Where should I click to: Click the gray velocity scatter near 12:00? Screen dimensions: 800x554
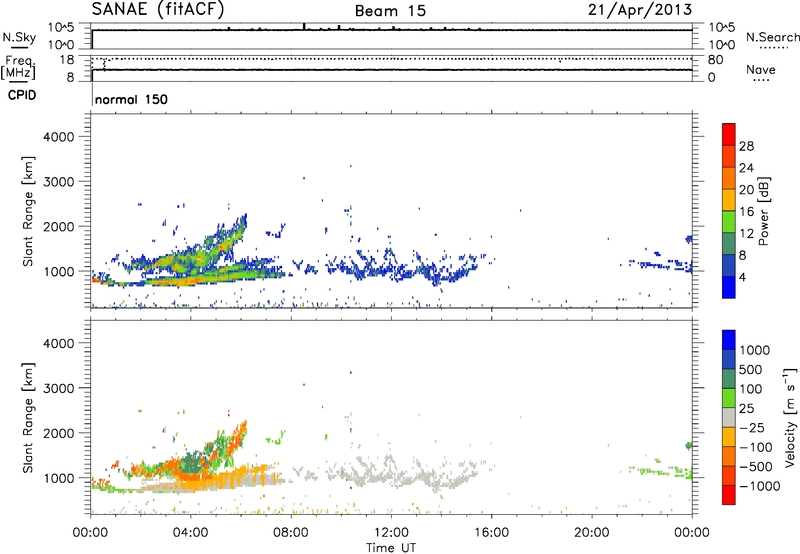tap(388, 472)
